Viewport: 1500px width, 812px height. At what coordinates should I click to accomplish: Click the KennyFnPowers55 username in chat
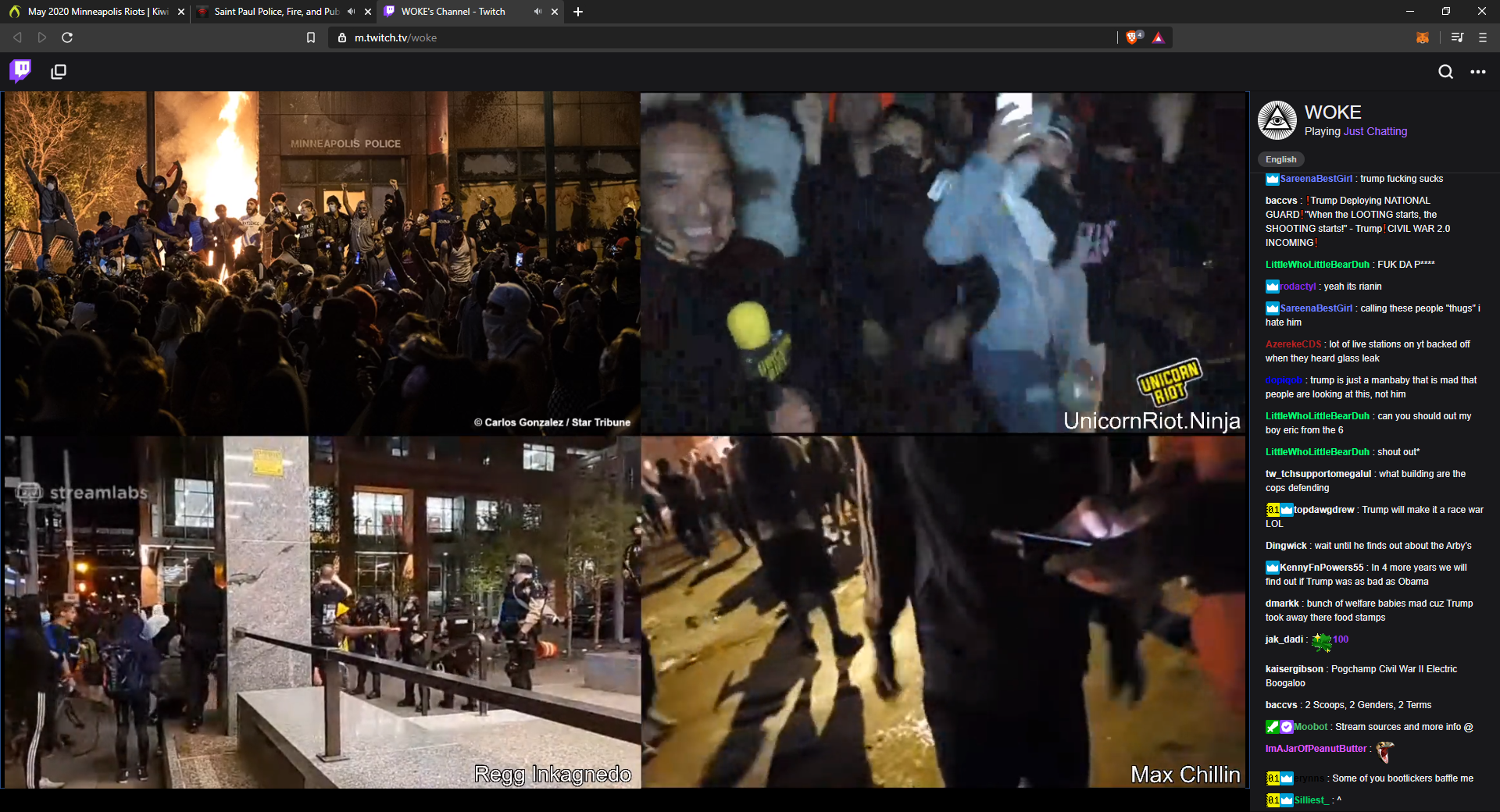pos(1322,568)
